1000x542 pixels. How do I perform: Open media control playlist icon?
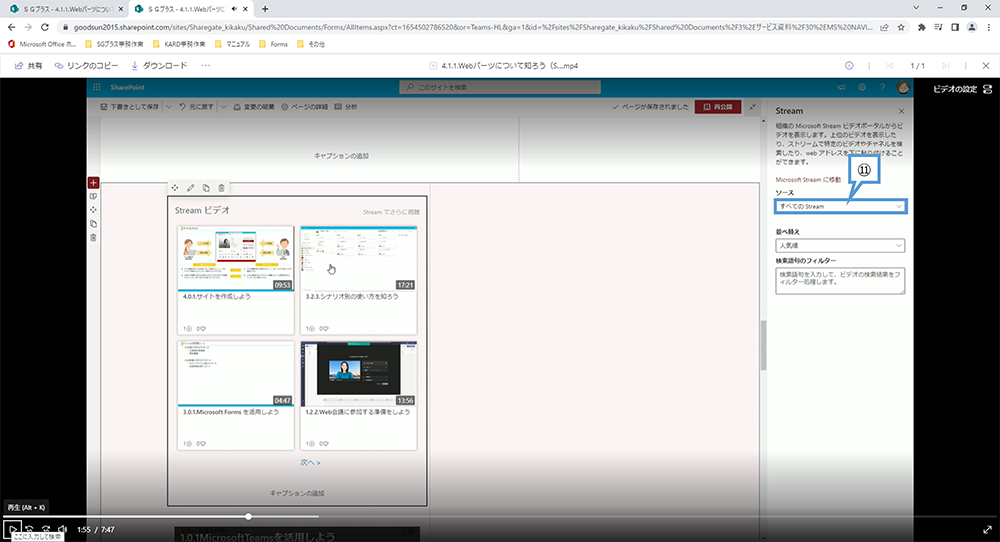pyautogui.click(x=938, y=27)
